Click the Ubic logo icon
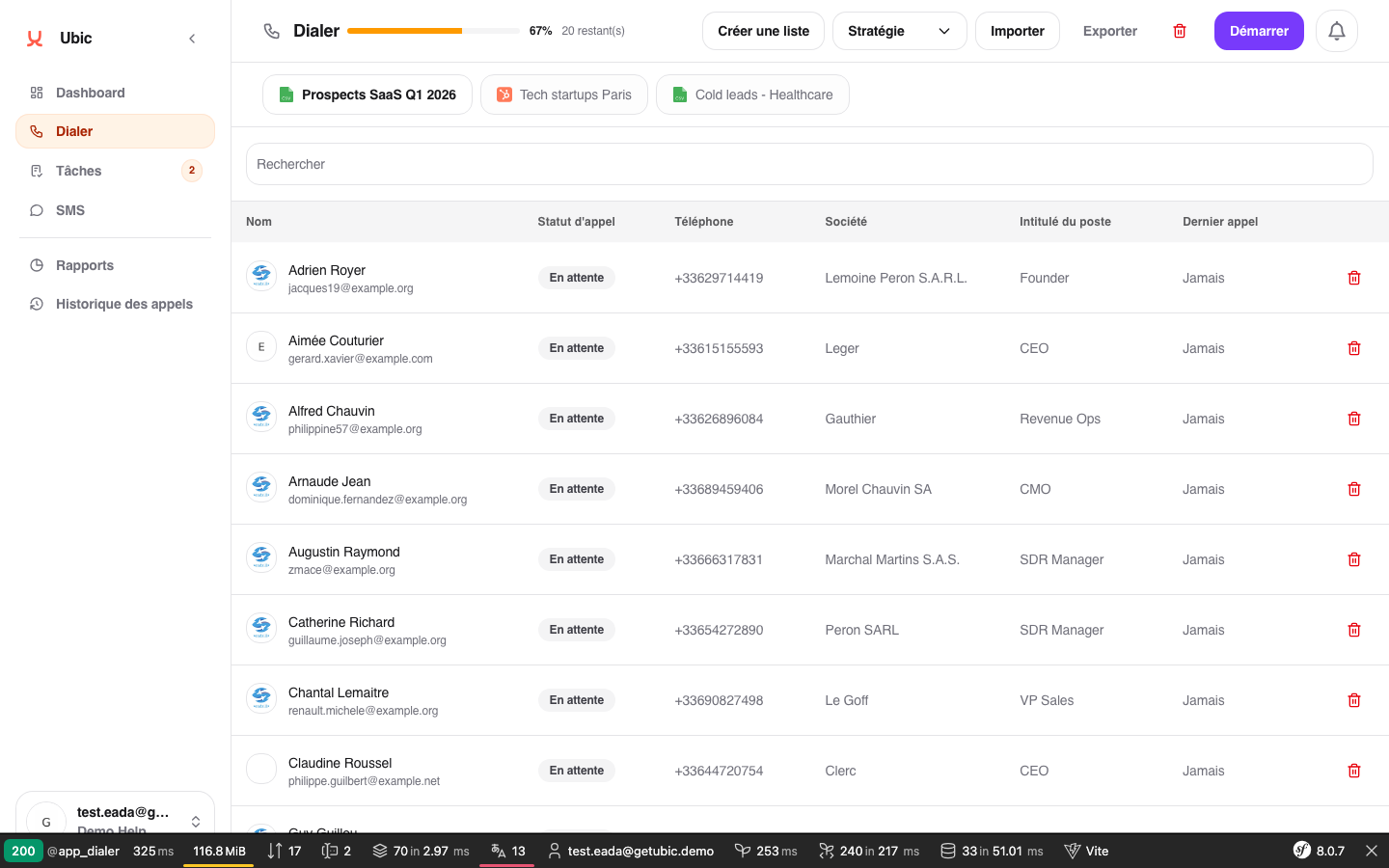The image size is (1389, 868). [x=35, y=39]
